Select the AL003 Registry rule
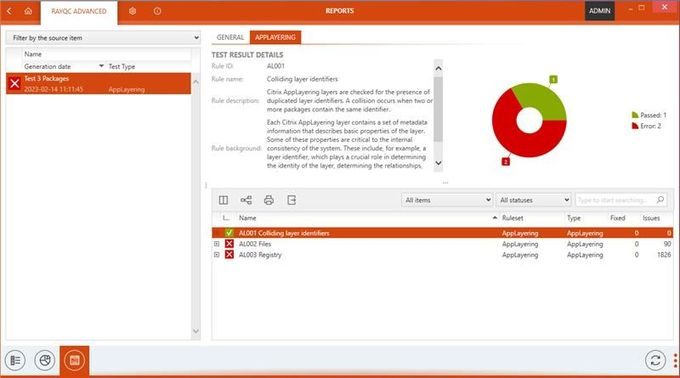The width and height of the screenshot is (680, 378). [260, 255]
